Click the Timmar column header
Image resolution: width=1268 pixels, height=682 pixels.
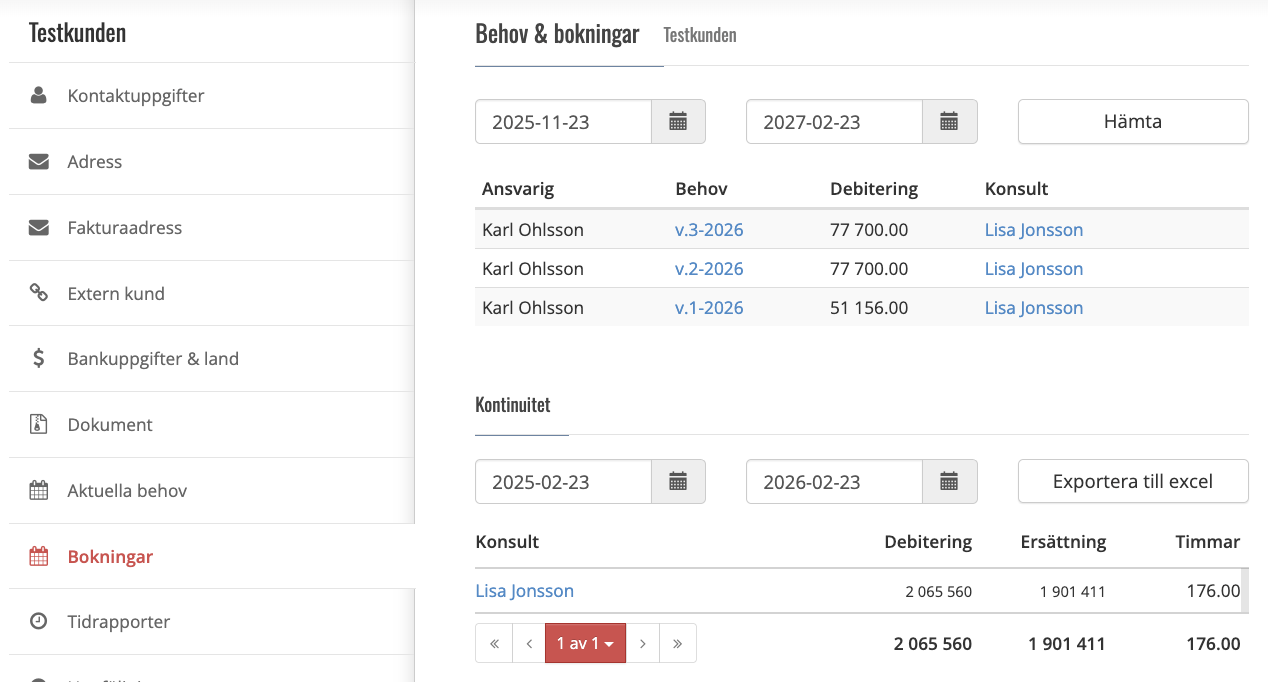pos(1208,542)
